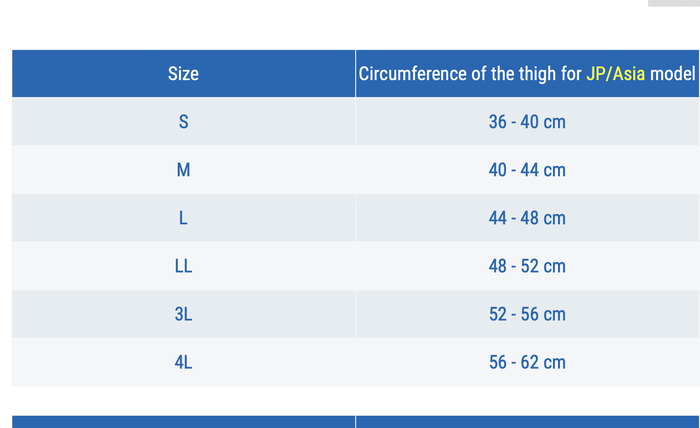Image resolution: width=700 pixels, height=428 pixels.
Task: Click the thigh circumference JP/Asia header
Action: pos(527,74)
